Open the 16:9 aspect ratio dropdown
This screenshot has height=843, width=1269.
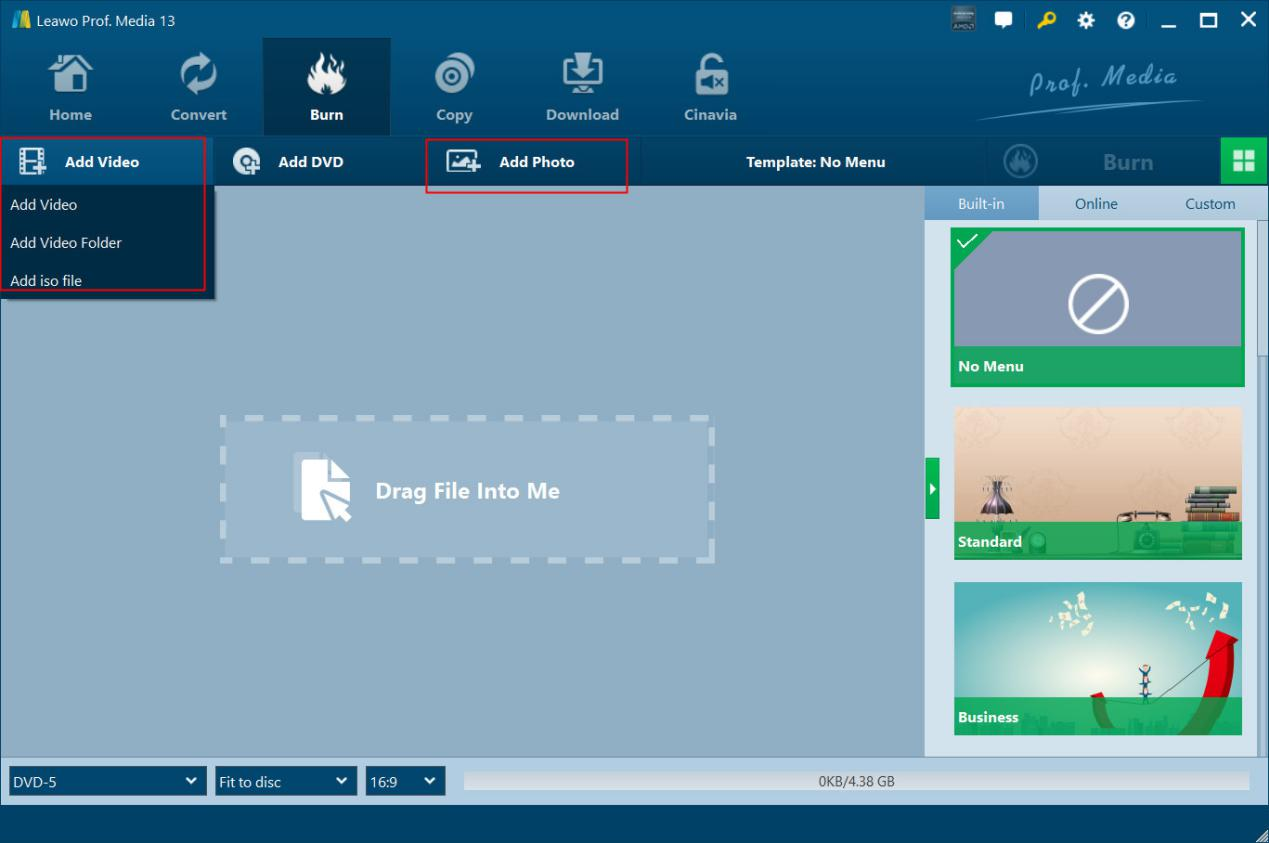point(405,782)
